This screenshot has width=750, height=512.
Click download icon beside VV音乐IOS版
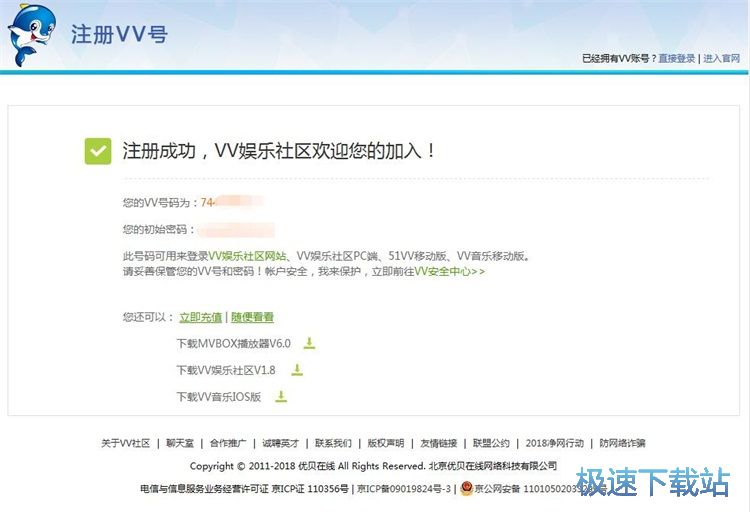pyautogui.click(x=281, y=397)
